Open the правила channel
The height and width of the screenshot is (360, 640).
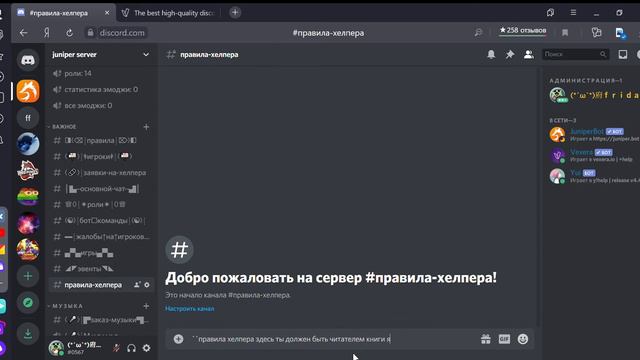(100, 140)
